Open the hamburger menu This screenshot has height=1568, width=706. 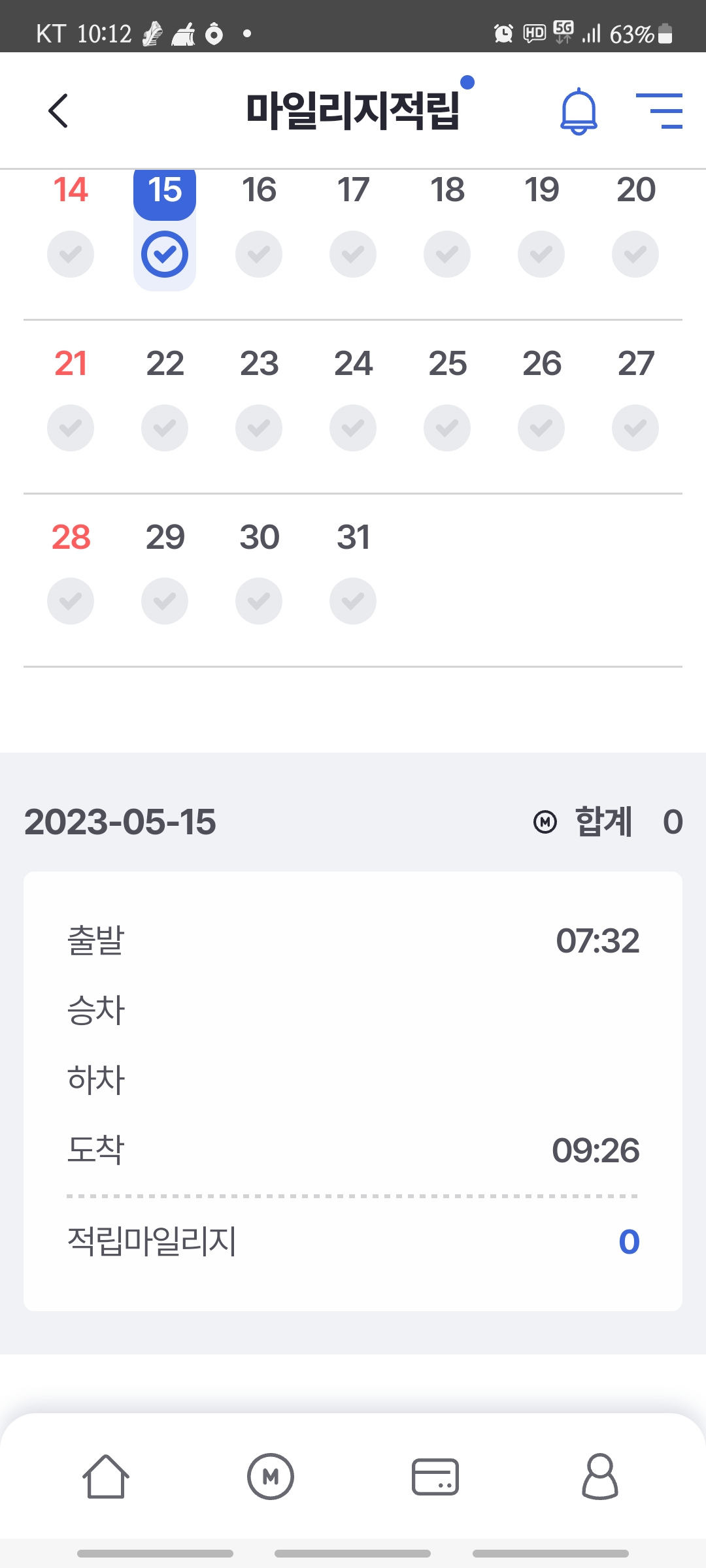coord(659,110)
